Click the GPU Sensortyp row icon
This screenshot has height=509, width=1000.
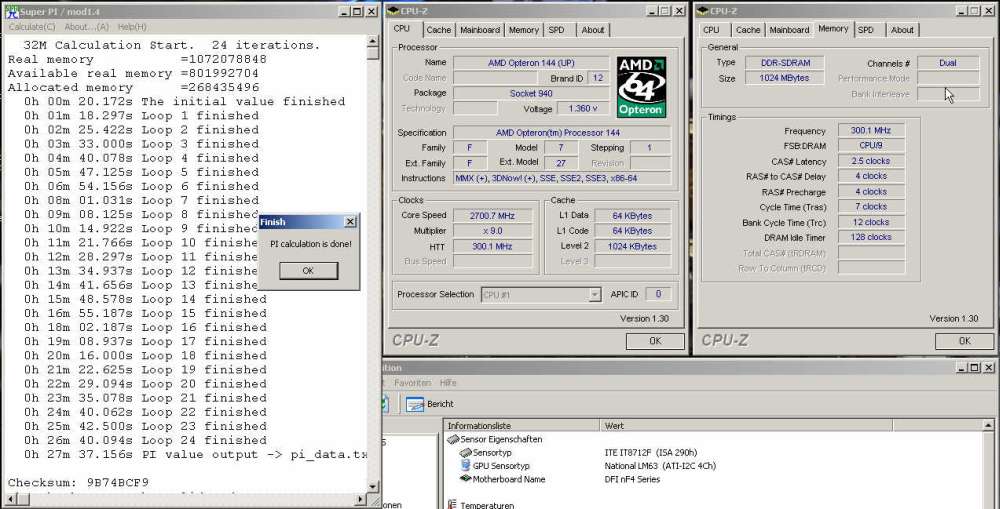466,466
